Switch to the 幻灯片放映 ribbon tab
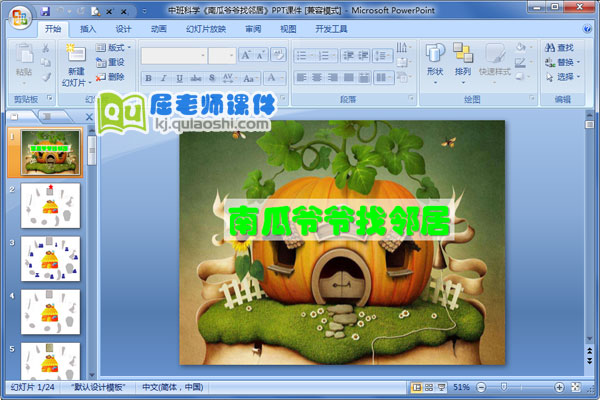This screenshot has width=600, height=400. [x=206, y=29]
